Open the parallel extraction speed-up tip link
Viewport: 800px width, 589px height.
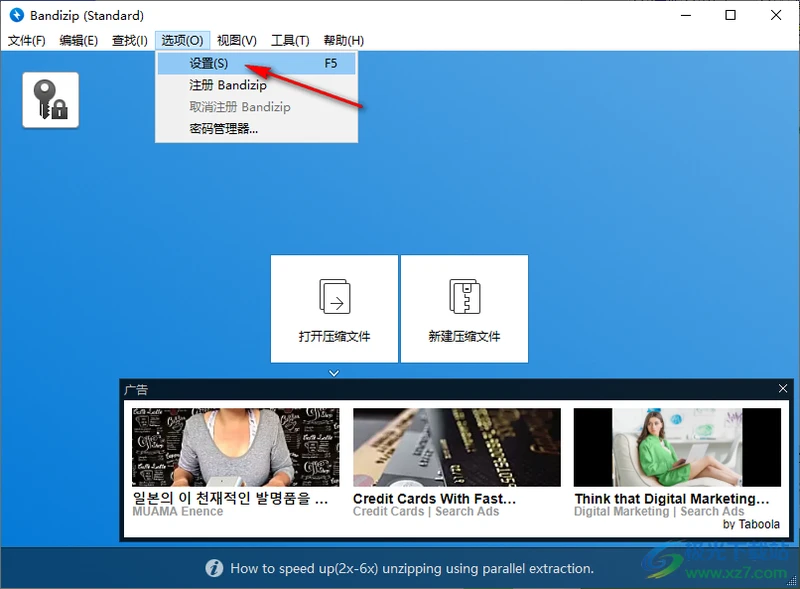[x=412, y=569]
